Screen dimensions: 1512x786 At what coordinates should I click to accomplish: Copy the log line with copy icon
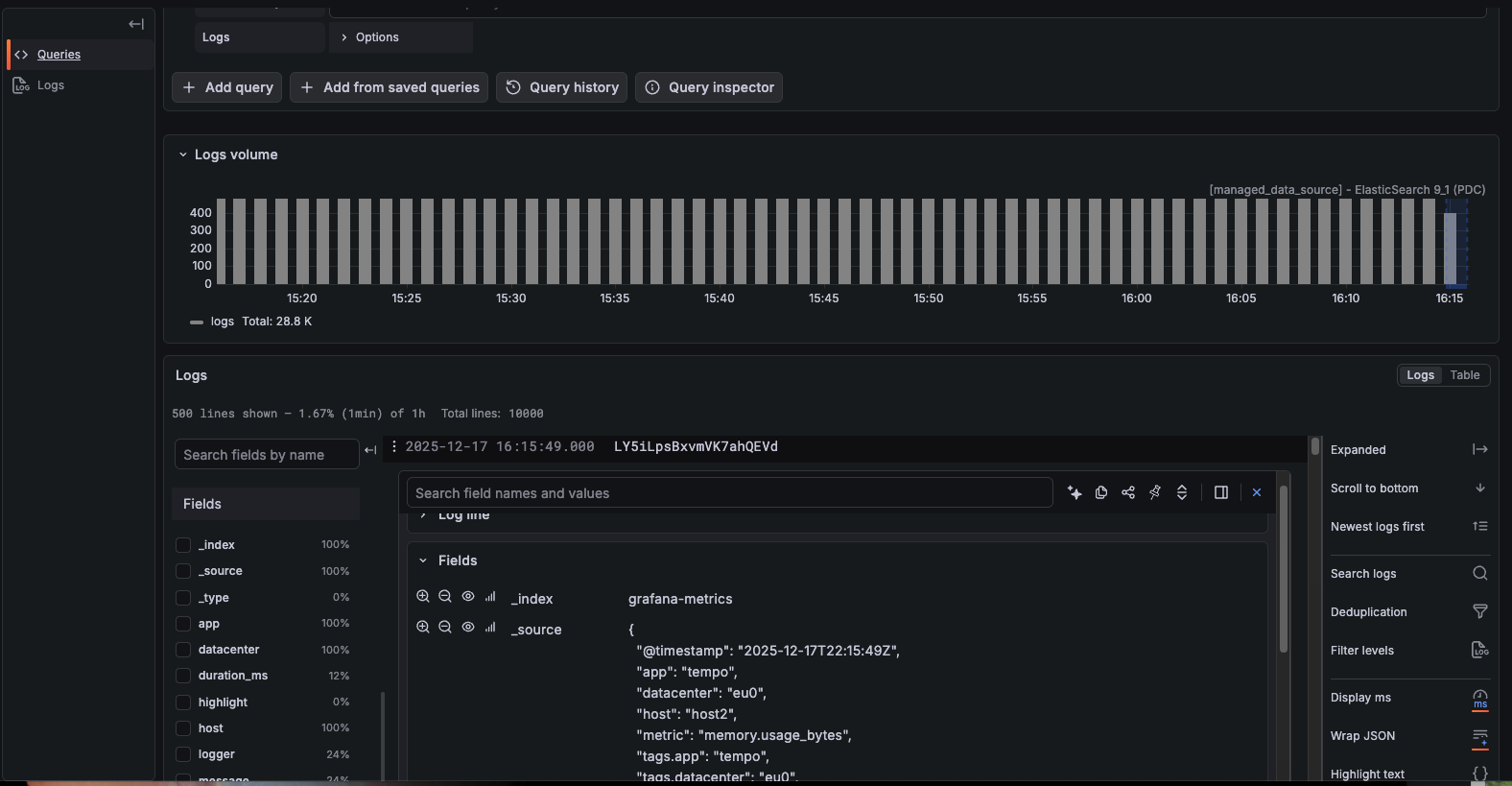click(1101, 492)
